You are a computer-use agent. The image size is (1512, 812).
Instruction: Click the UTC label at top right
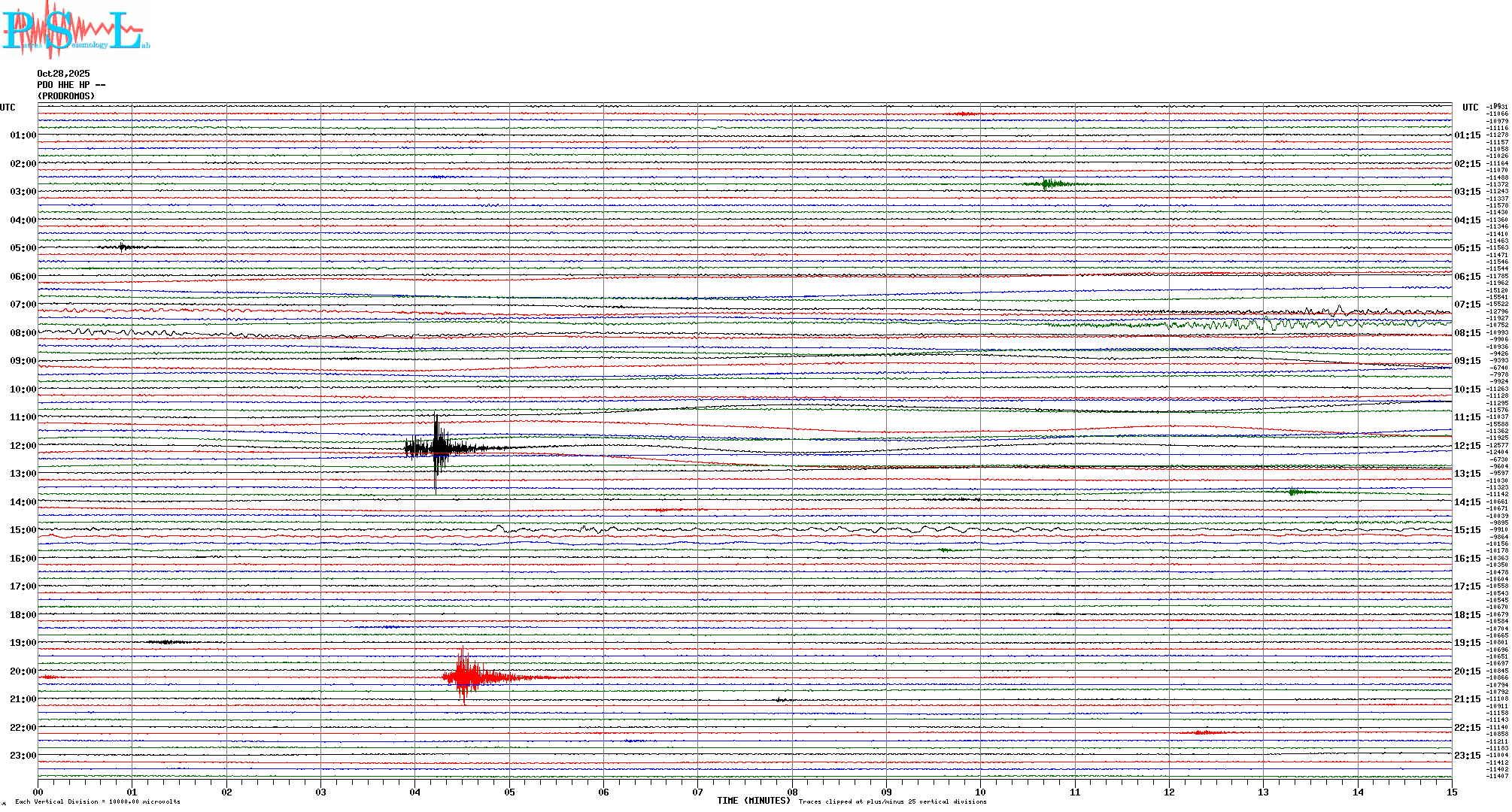pos(1470,108)
